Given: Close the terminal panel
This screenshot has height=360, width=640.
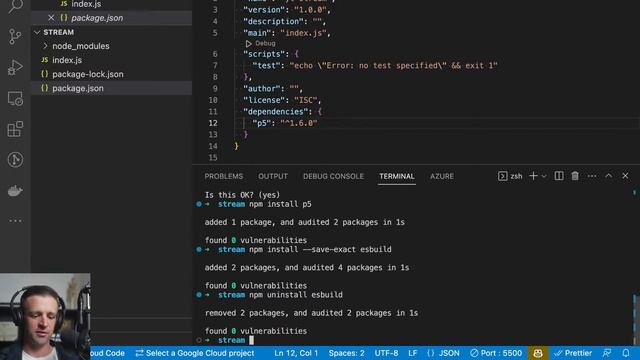Looking at the screenshot, I should (x=625, y=176).
